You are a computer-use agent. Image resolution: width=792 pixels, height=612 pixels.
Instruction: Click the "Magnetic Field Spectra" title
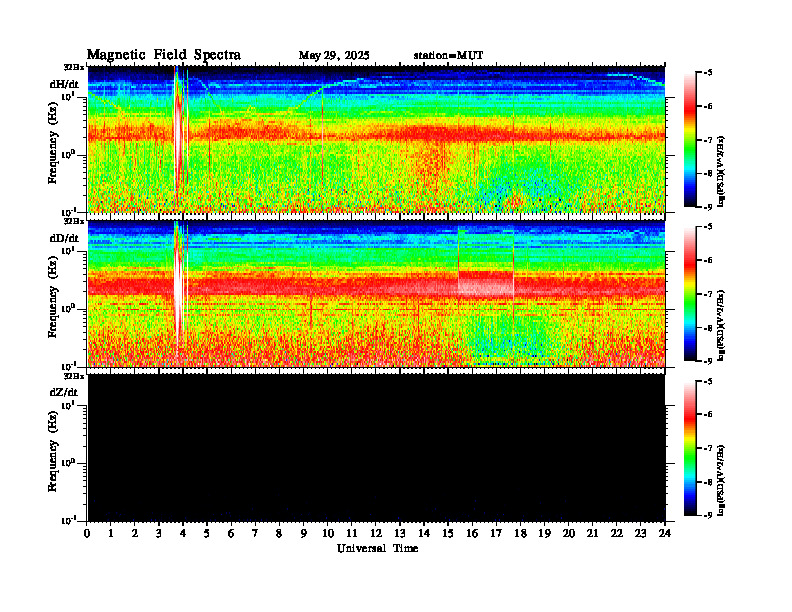click(164, 55)
